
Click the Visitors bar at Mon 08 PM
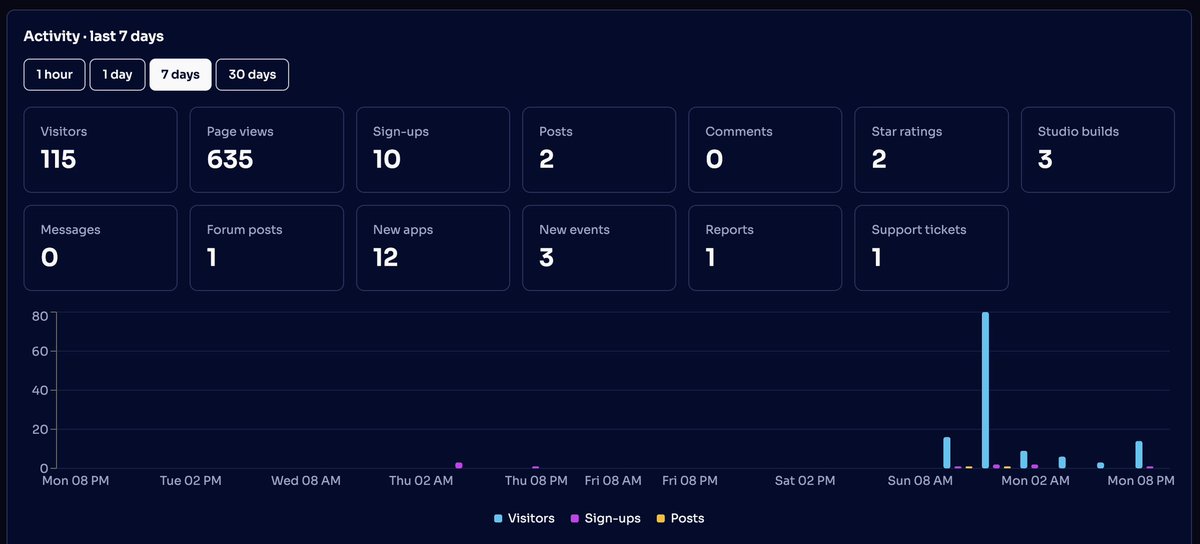[1139, 454]
